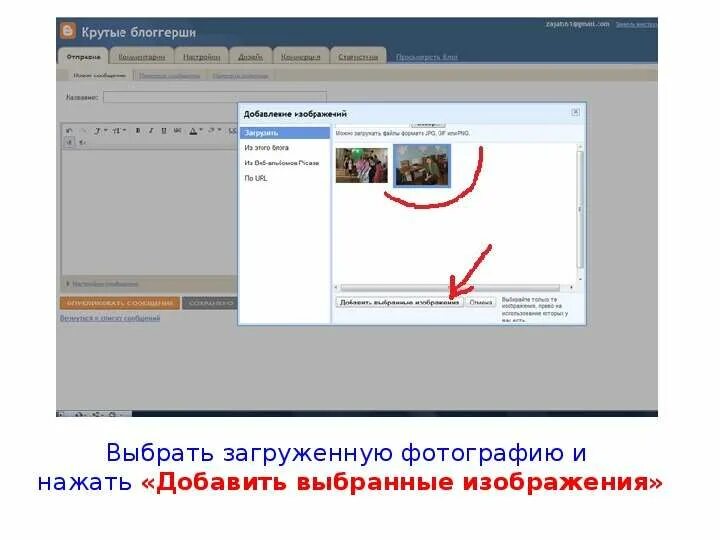Open the Комментарии tab
Image resolution: width=720 pixels, height=540 pixels.
(x=141, y=56)
